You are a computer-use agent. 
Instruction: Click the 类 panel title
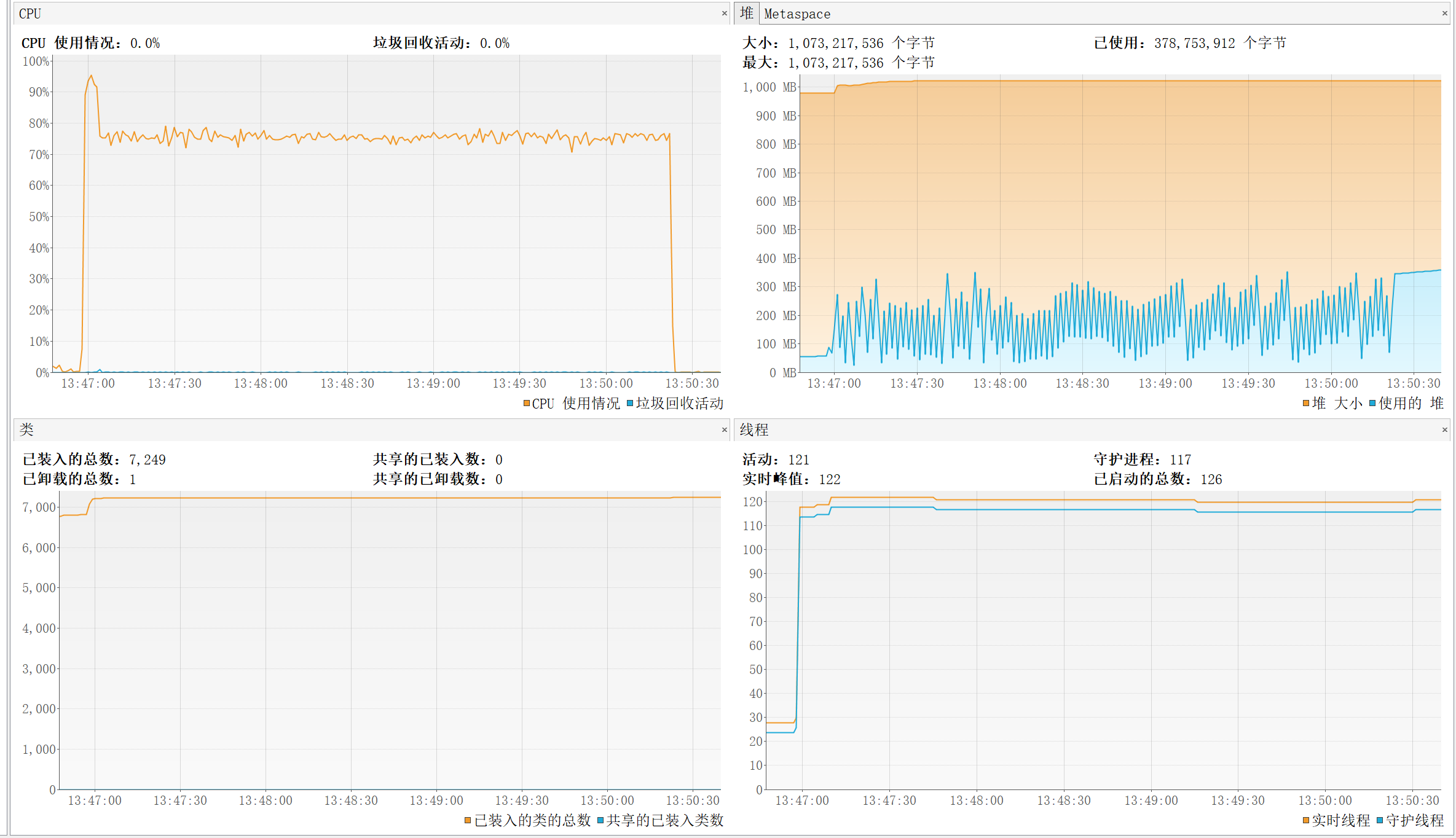(x=26, y=429)
